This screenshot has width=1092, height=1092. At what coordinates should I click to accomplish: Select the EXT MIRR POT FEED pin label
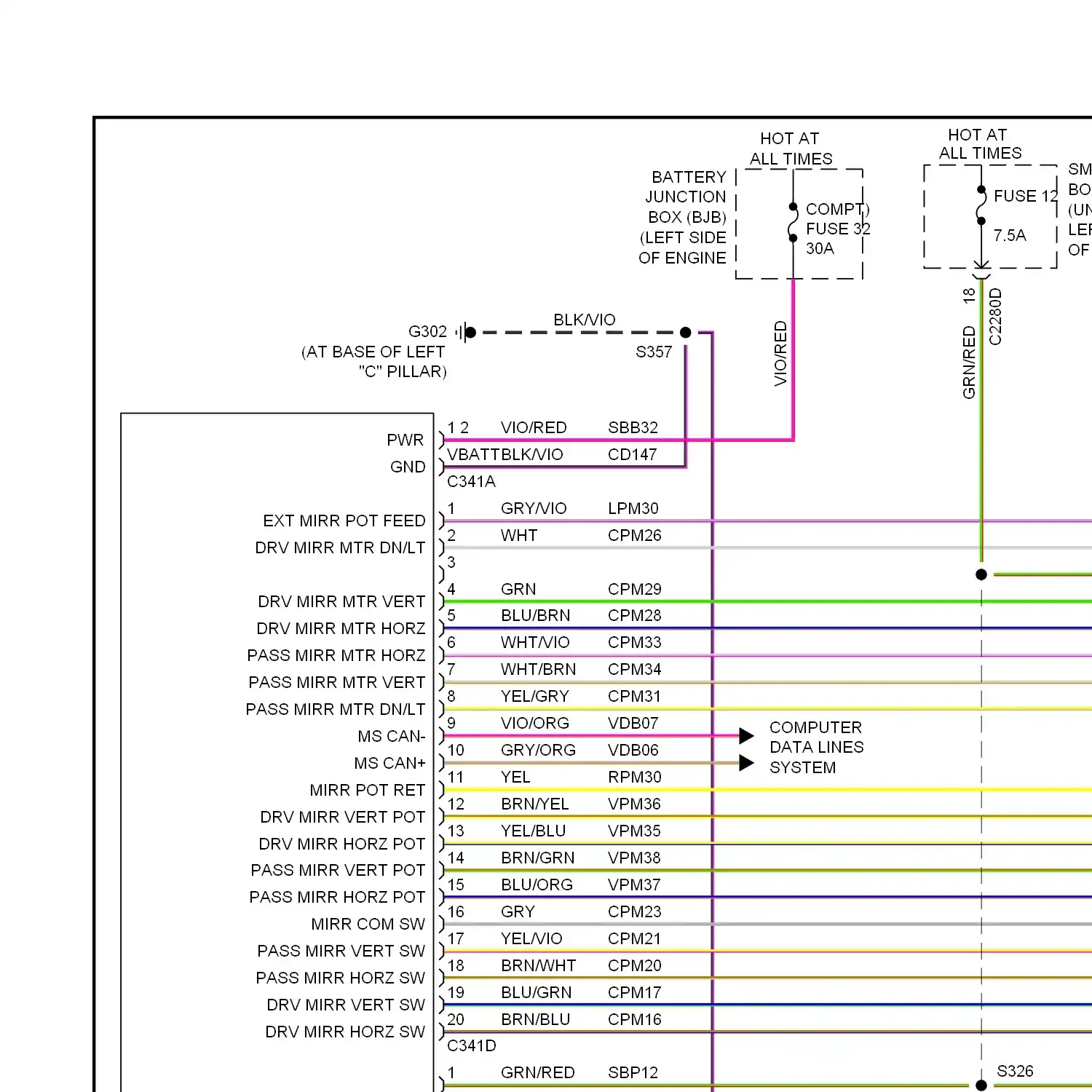pyautogui.click(x=344, y=521)
